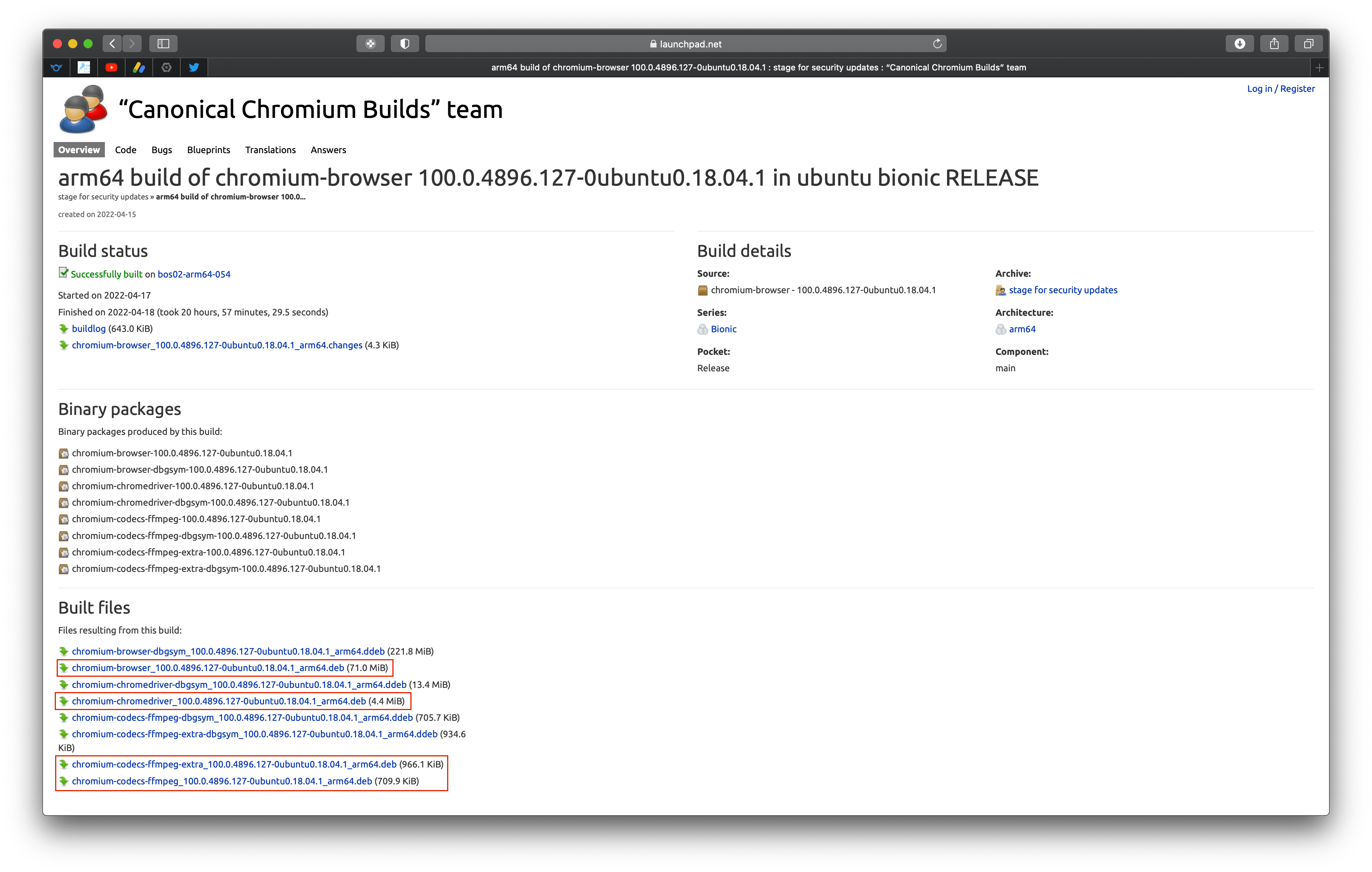The height and width of the screenshot is (872, 1372).
Task: Click the package icon for chromium-chromedriver-100.0.4896.127 binary
Action: (x=63, y=487)
